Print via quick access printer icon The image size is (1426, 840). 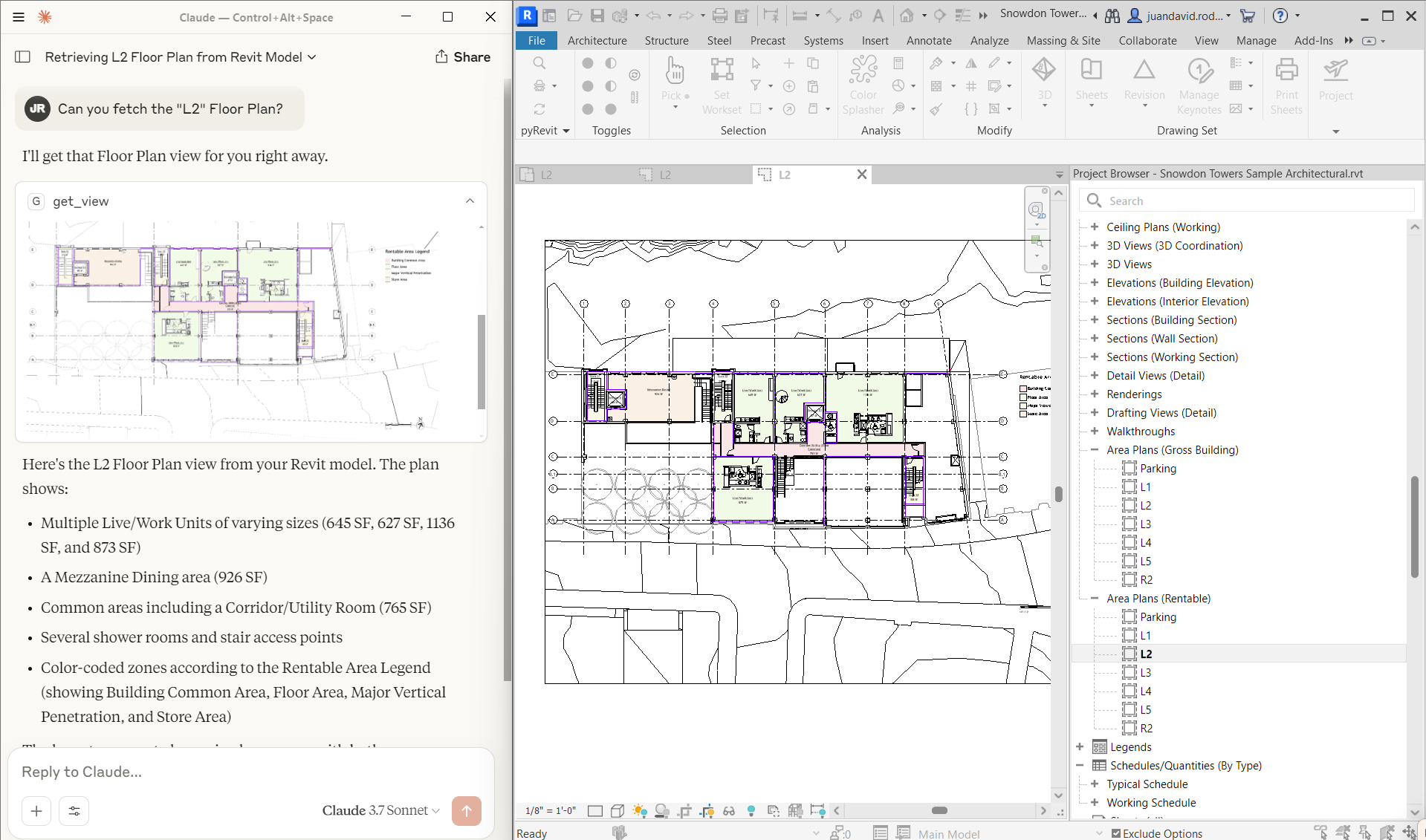719,15
